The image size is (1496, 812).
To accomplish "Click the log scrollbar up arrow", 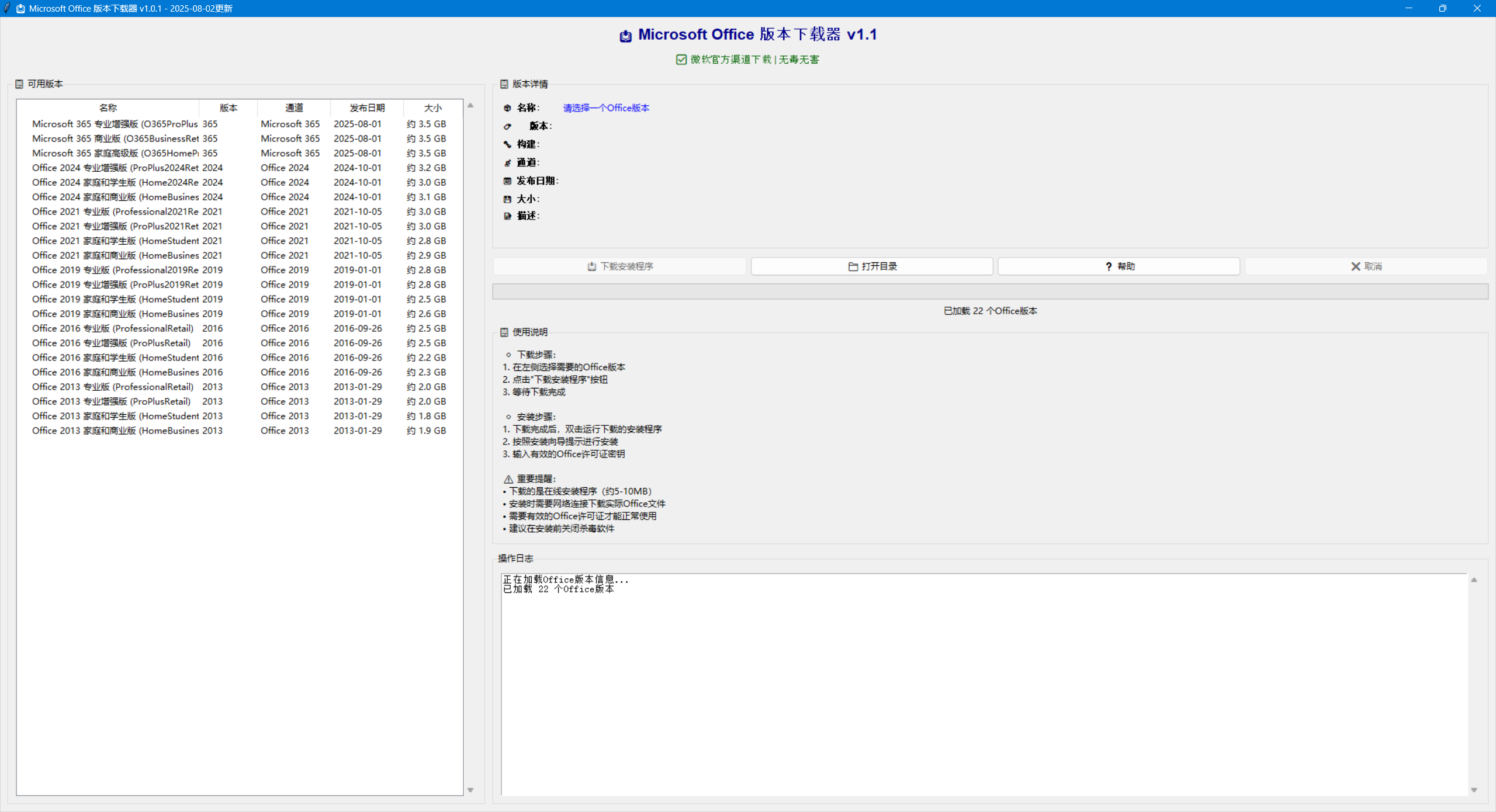I will [1474, 580].
